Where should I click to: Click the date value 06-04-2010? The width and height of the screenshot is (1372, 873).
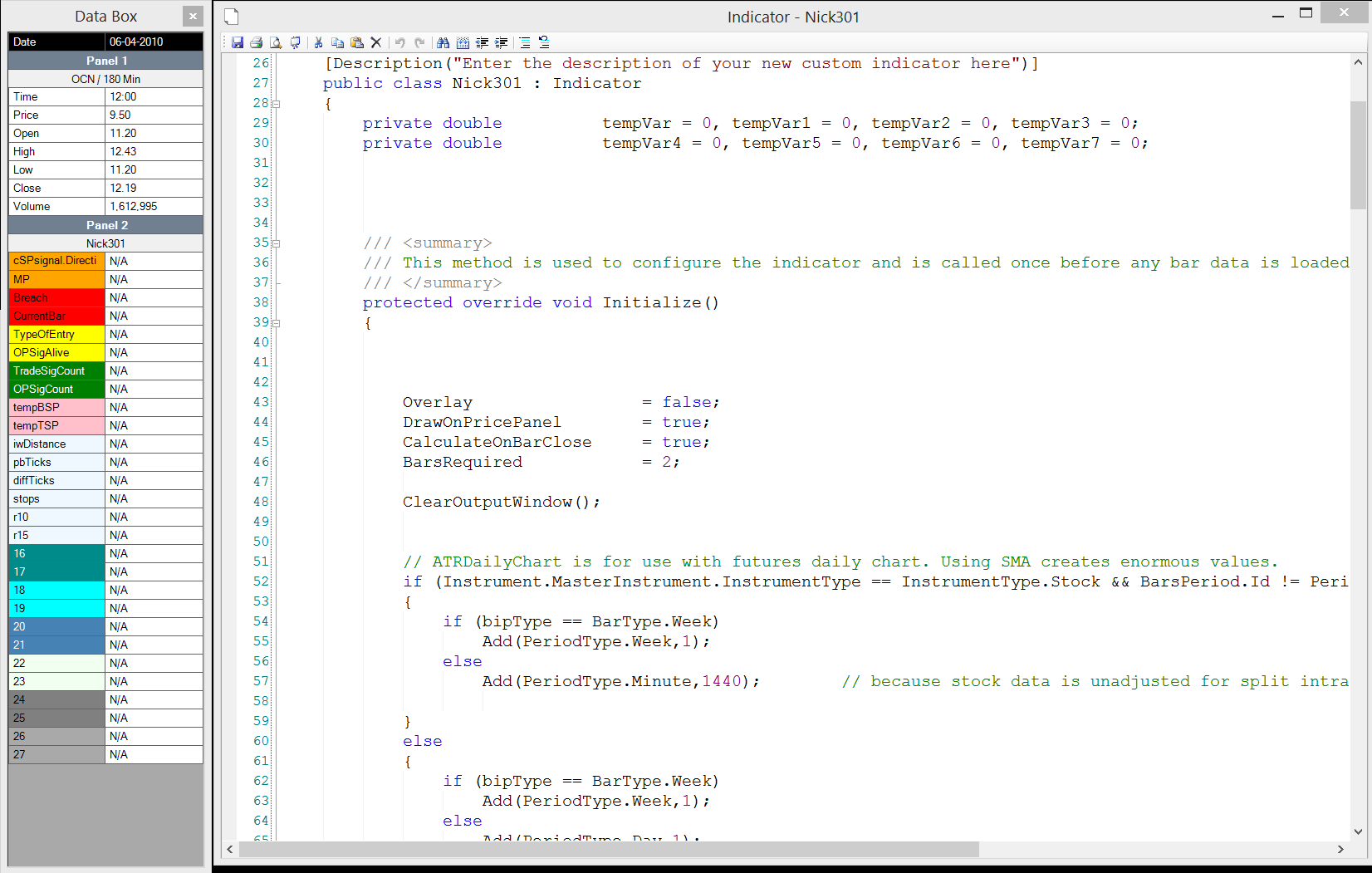point(136,42)
